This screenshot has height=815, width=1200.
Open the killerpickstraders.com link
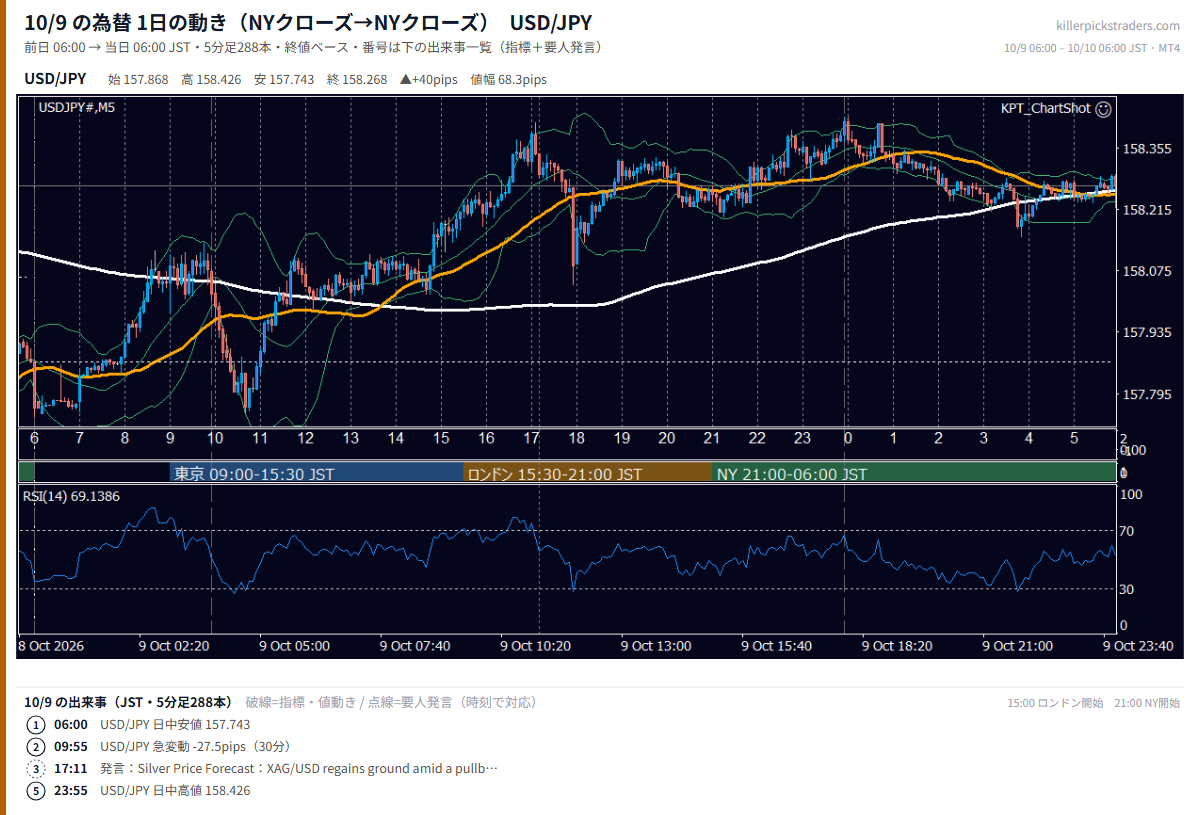tap(1118, 26)
